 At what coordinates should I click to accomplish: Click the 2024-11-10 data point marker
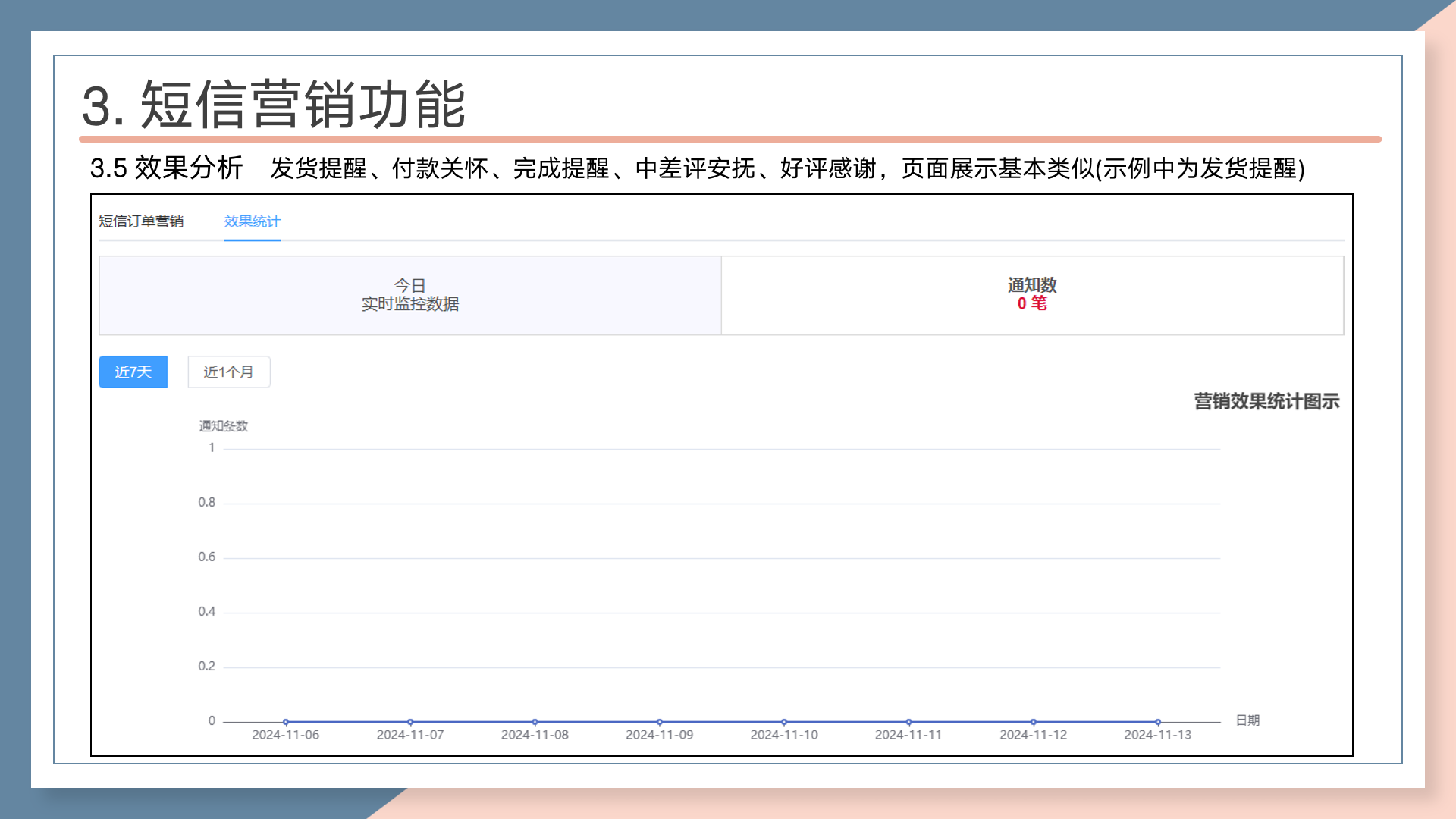click(784, 722)
